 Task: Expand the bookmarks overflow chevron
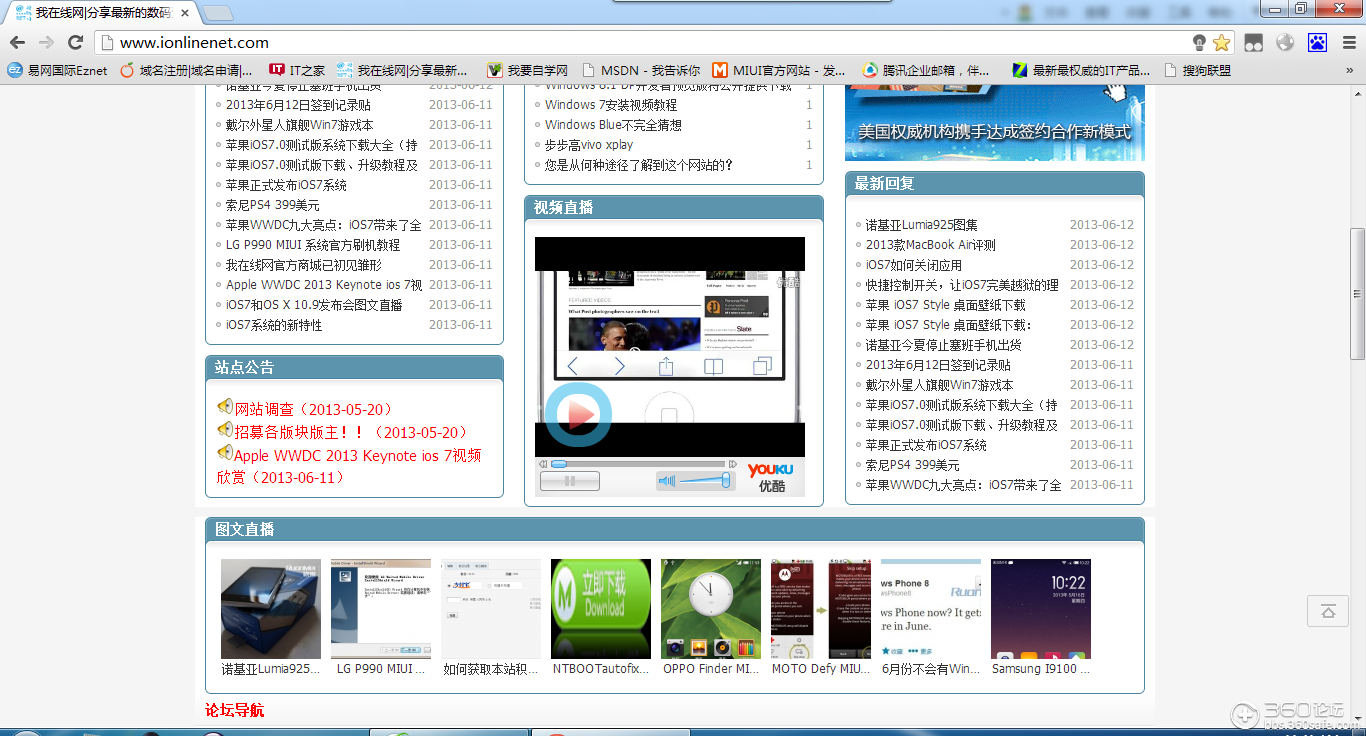click(1349, 70)
